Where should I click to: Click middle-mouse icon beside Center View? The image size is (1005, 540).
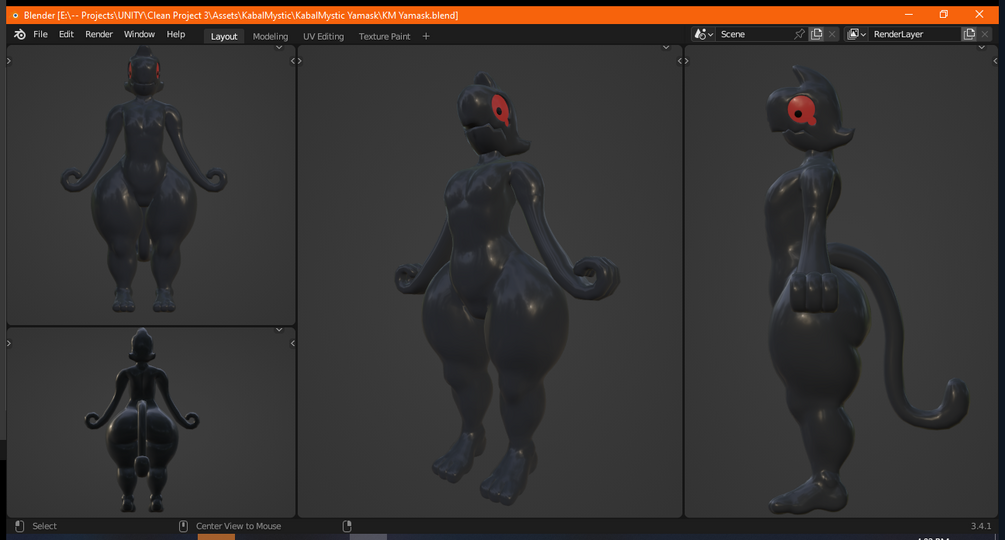(183, 526)
